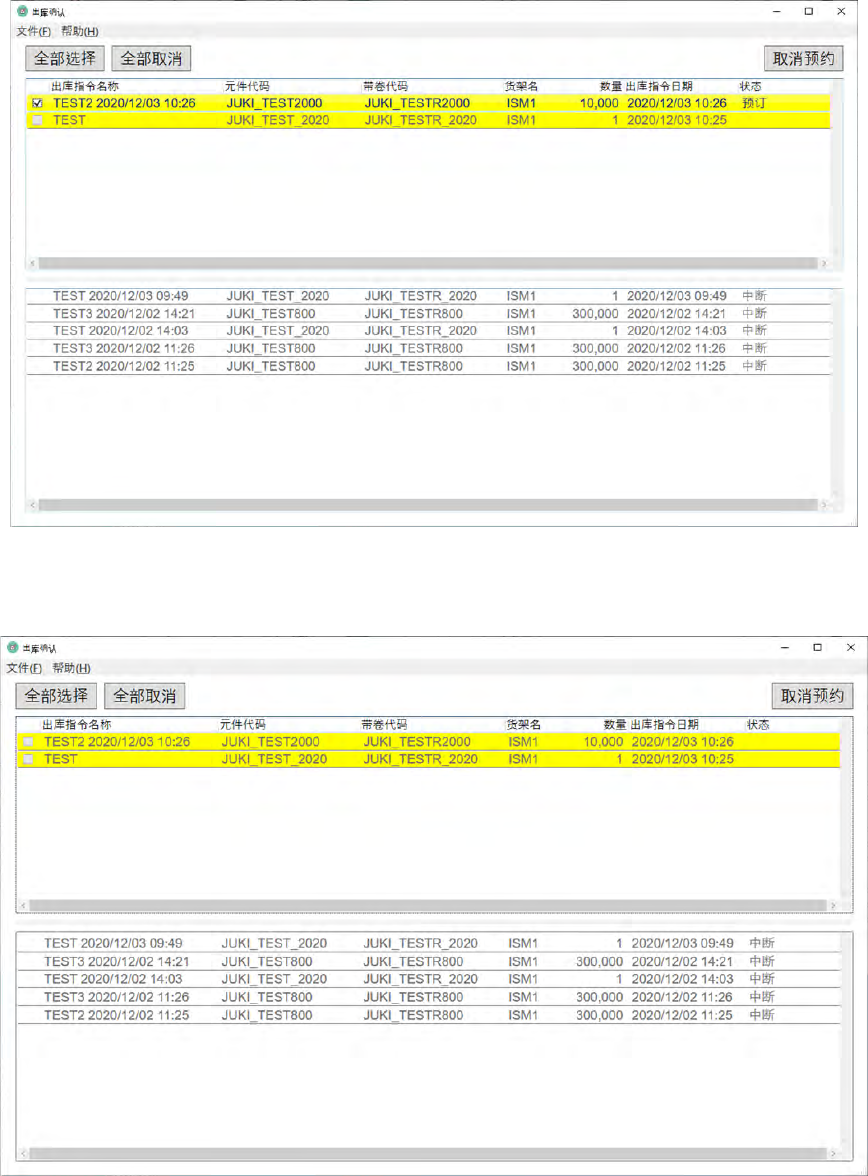
Task: Open 文件(F) menu in lower window
Action: [24, 668]
